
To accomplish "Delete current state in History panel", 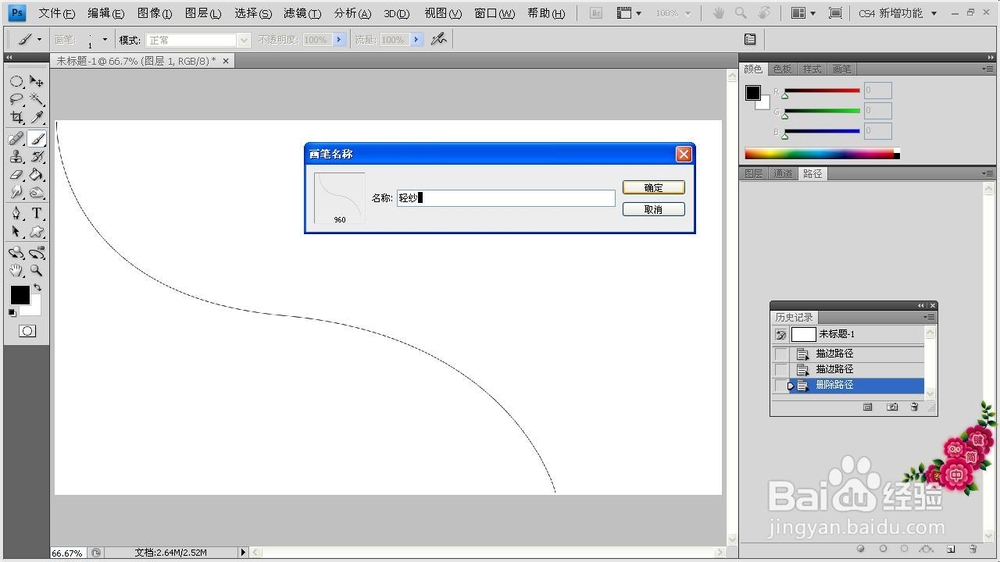I will pos(915,407).
